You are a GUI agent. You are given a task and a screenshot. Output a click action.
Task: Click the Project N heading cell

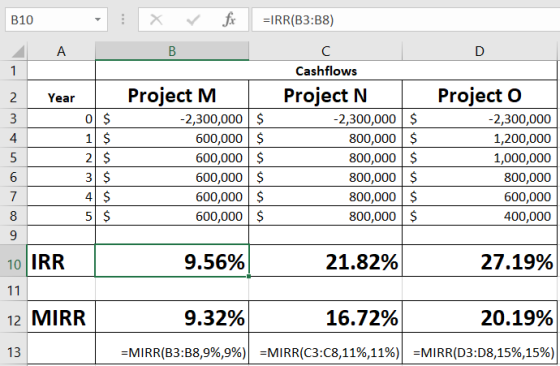pos(325,95)
